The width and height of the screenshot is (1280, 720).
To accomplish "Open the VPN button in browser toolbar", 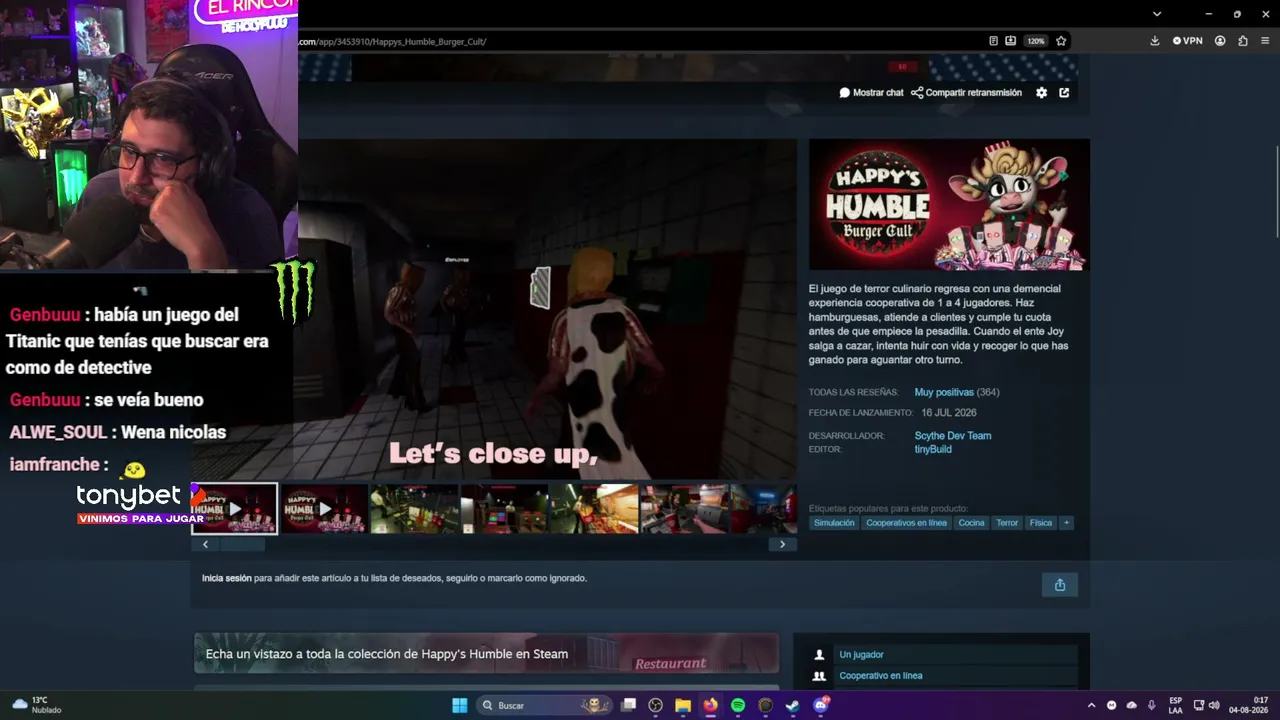I will point(1187,41).
